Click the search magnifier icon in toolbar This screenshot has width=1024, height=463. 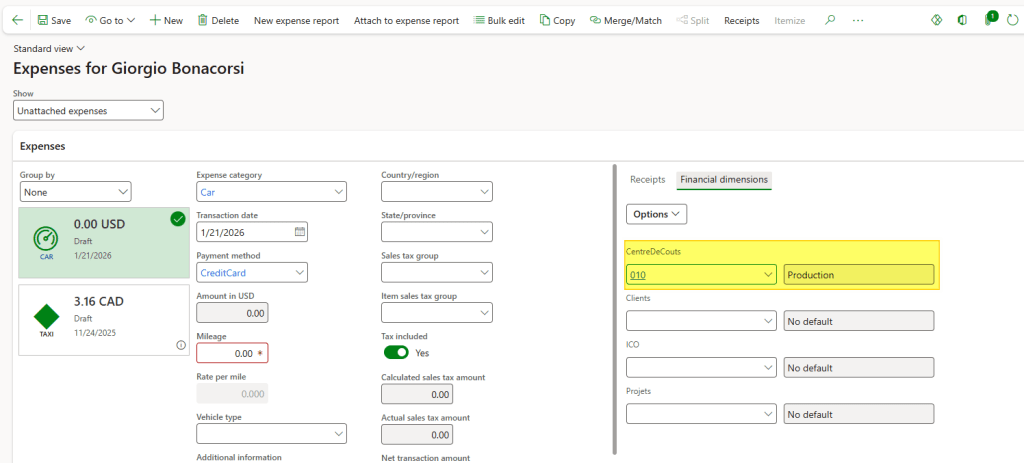(x=829, y=20)
